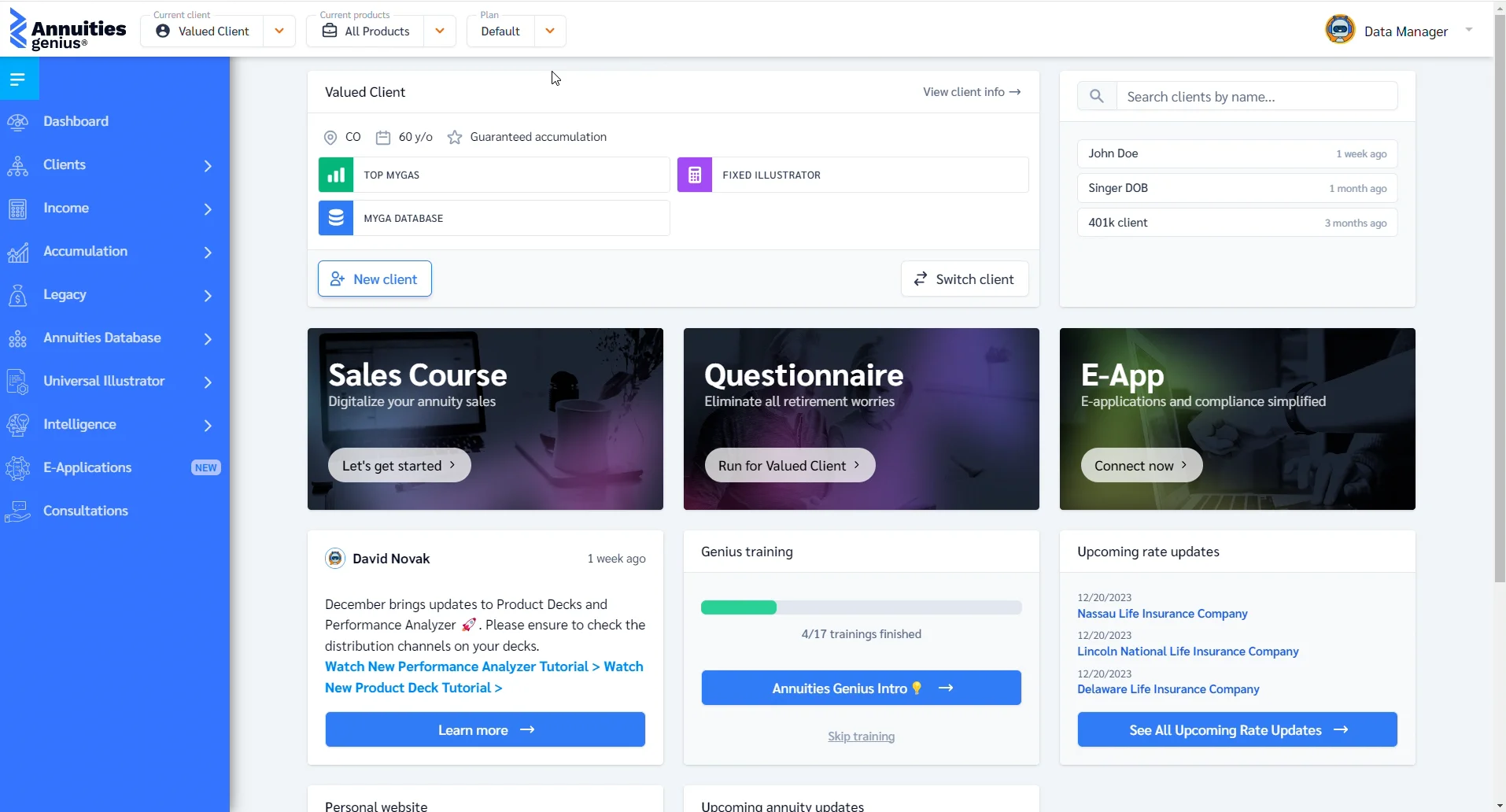Viewport: 1506px width, 812px height.
Task: Click Data Manager avatar icon
Action: click(1340, 30)
